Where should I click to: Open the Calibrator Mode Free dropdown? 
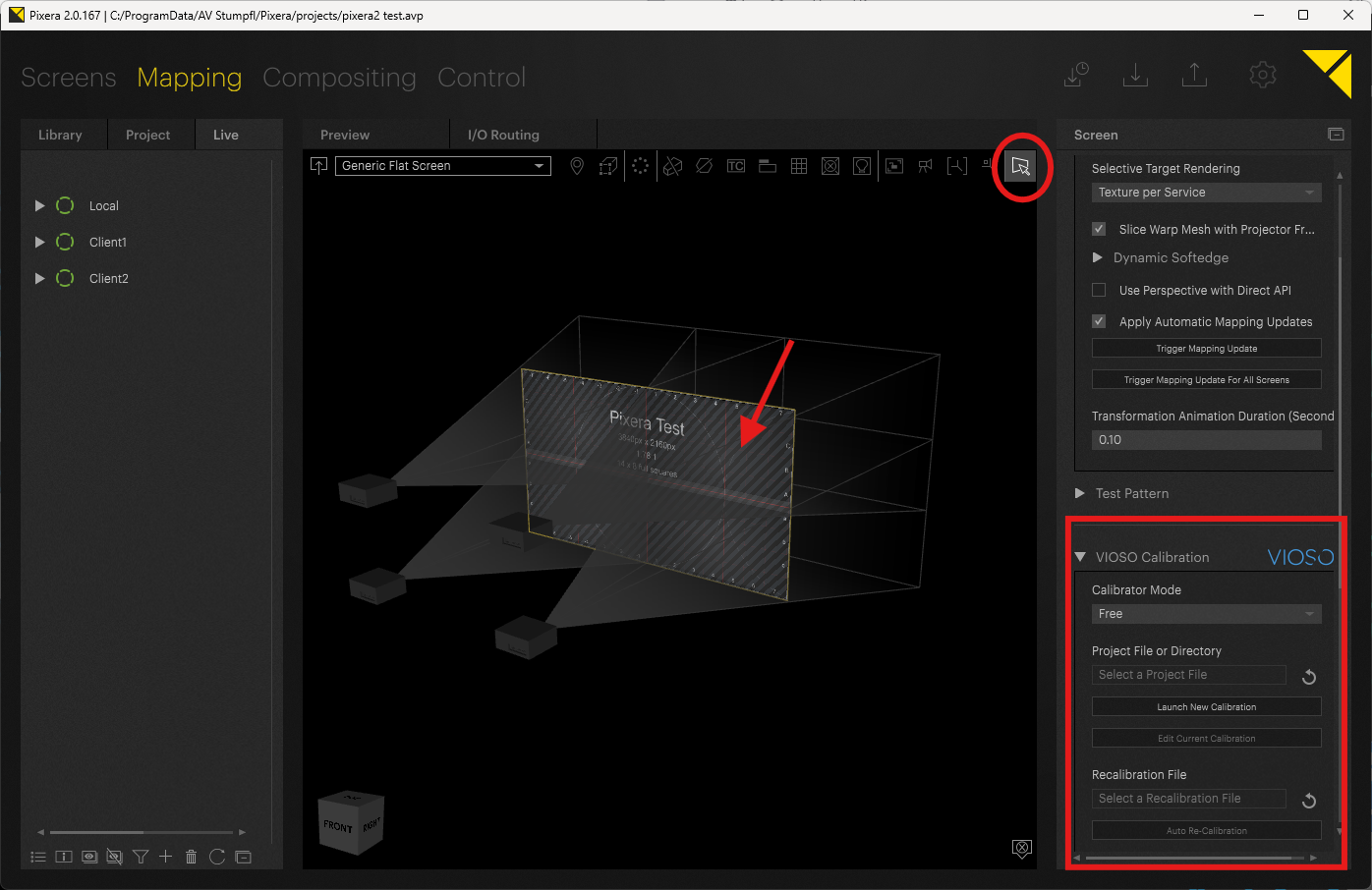point(1206,614)
